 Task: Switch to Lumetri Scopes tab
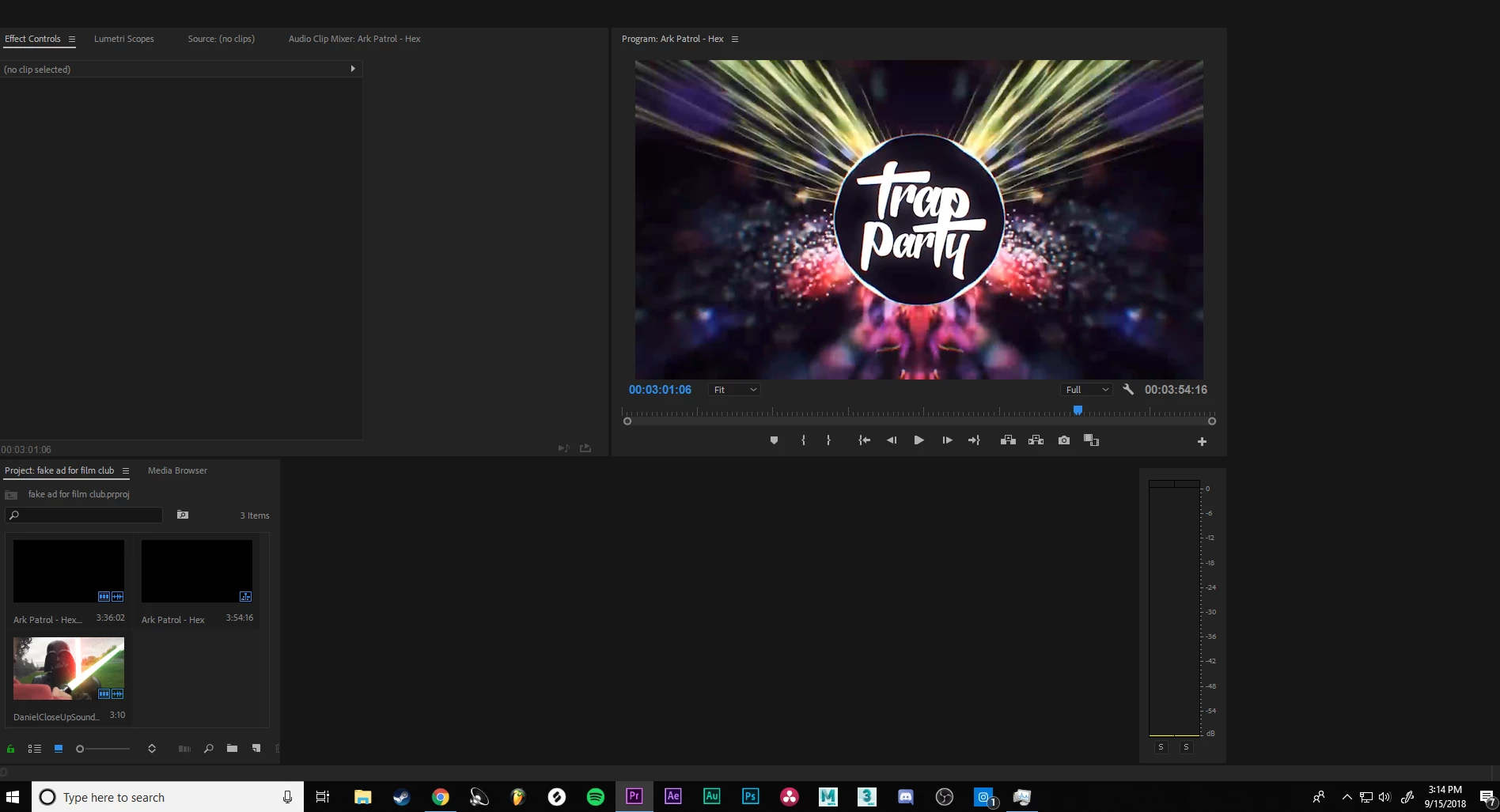coord(124,39)
